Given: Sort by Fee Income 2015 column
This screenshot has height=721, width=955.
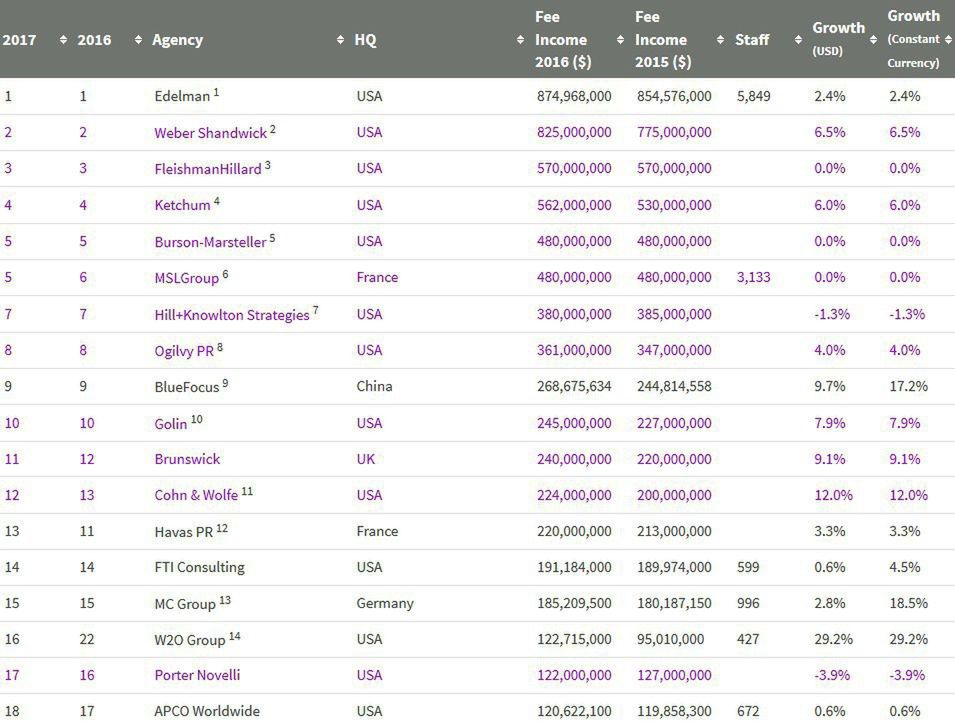Looking at the screenshot, I should [661, 40].
